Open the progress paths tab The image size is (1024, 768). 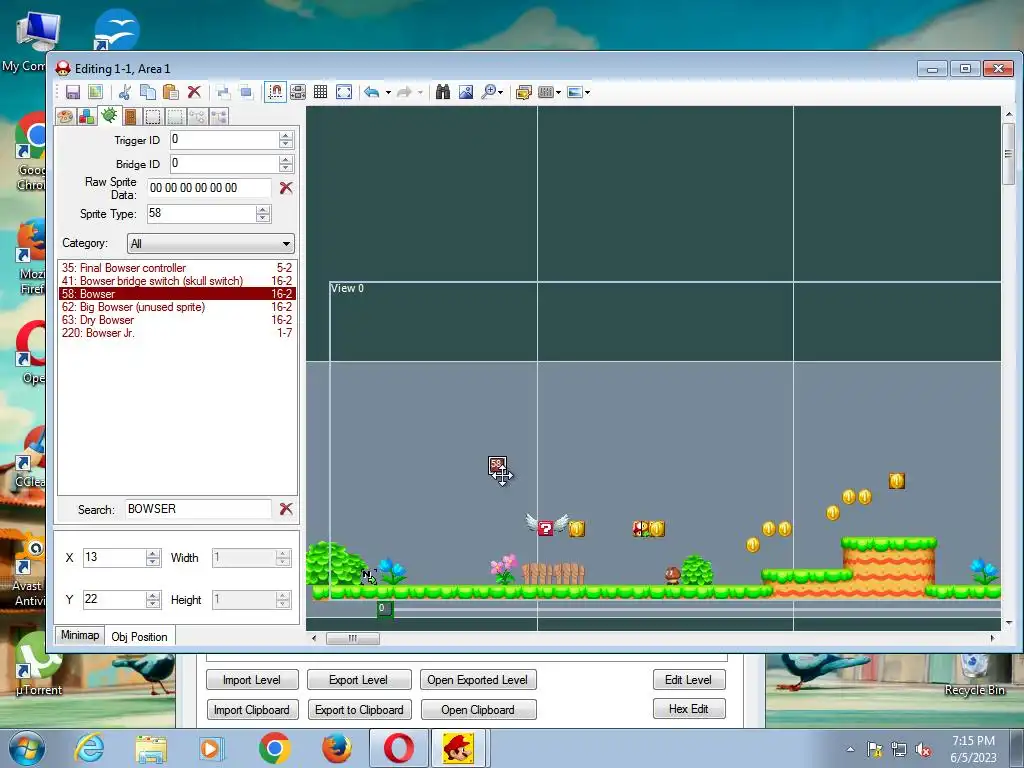pyautogui.click(x=219, y=117)
